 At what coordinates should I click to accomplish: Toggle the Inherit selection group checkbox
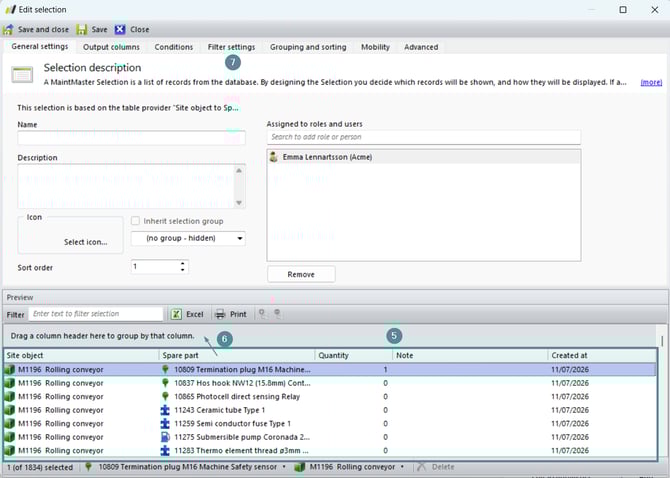coord(135,221)
